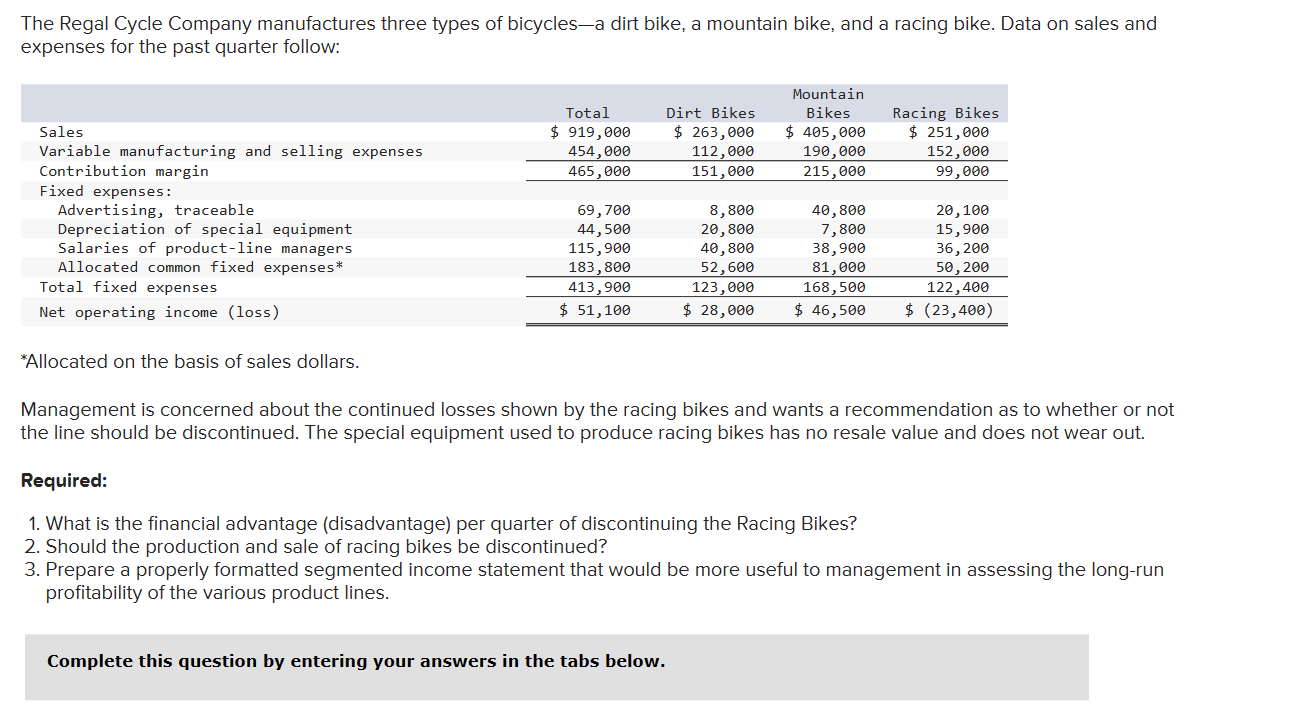Click Mountain Bikes salaries value 38,900
Image resolution: width=1292 pixels, height=707 pixels.
pyautogui.click(x=840, y=248)
